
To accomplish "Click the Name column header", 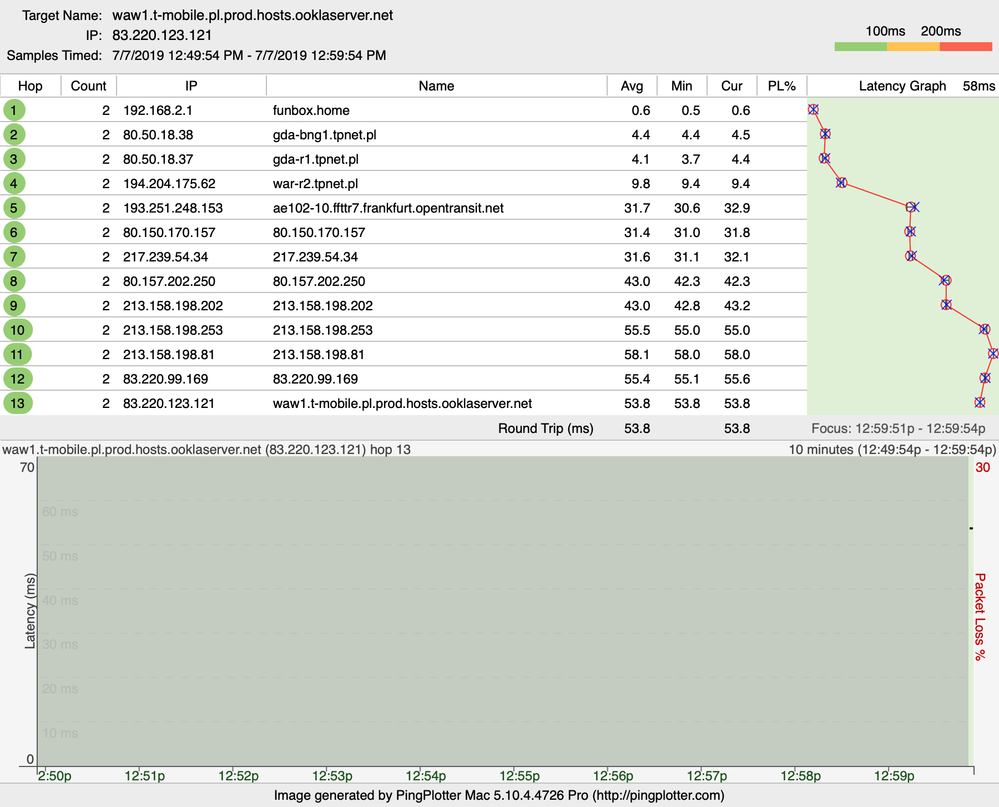I will click(x=437, y=86).
